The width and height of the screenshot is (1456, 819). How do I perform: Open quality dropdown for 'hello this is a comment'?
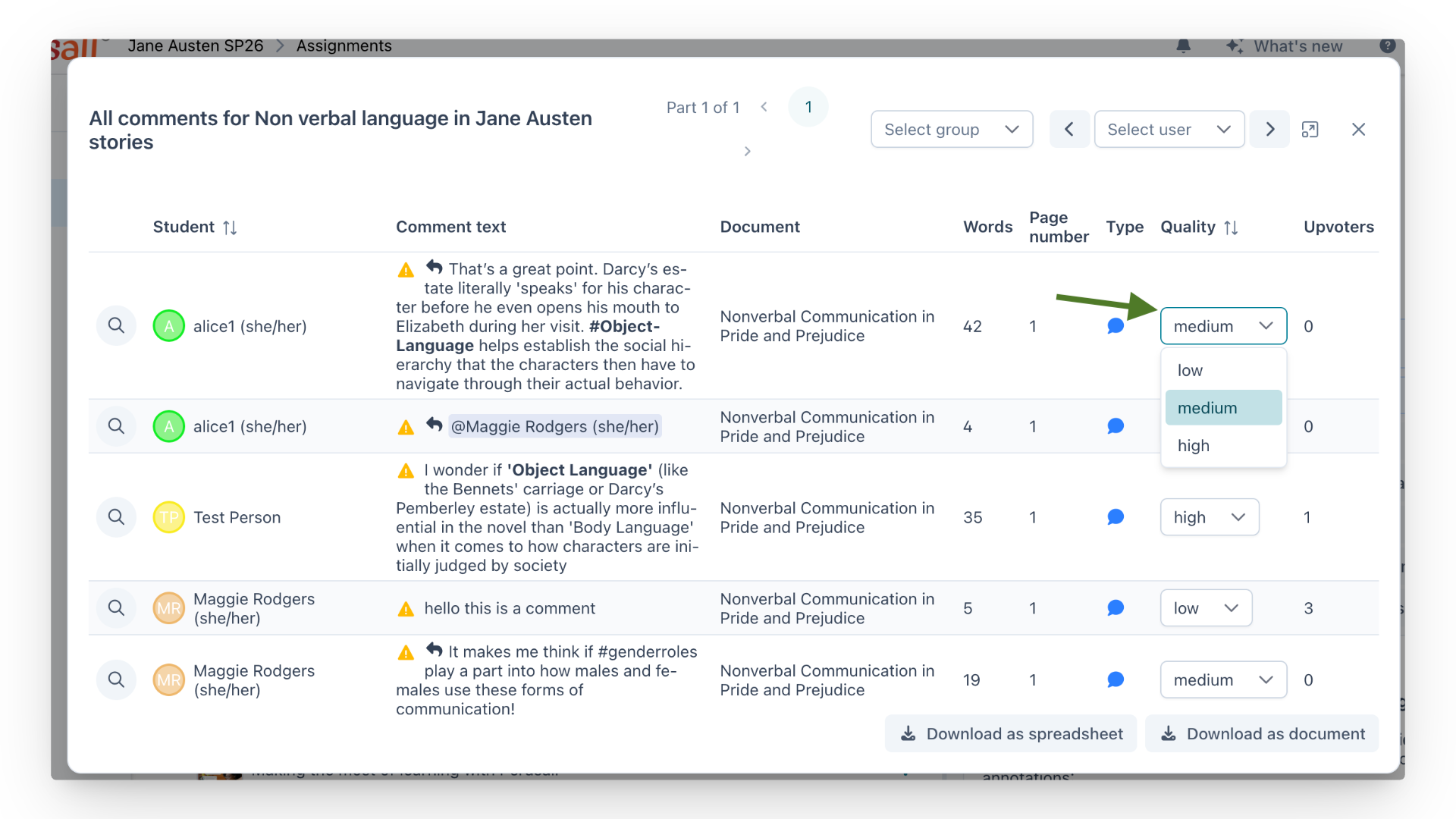[x=1206, y=608]
